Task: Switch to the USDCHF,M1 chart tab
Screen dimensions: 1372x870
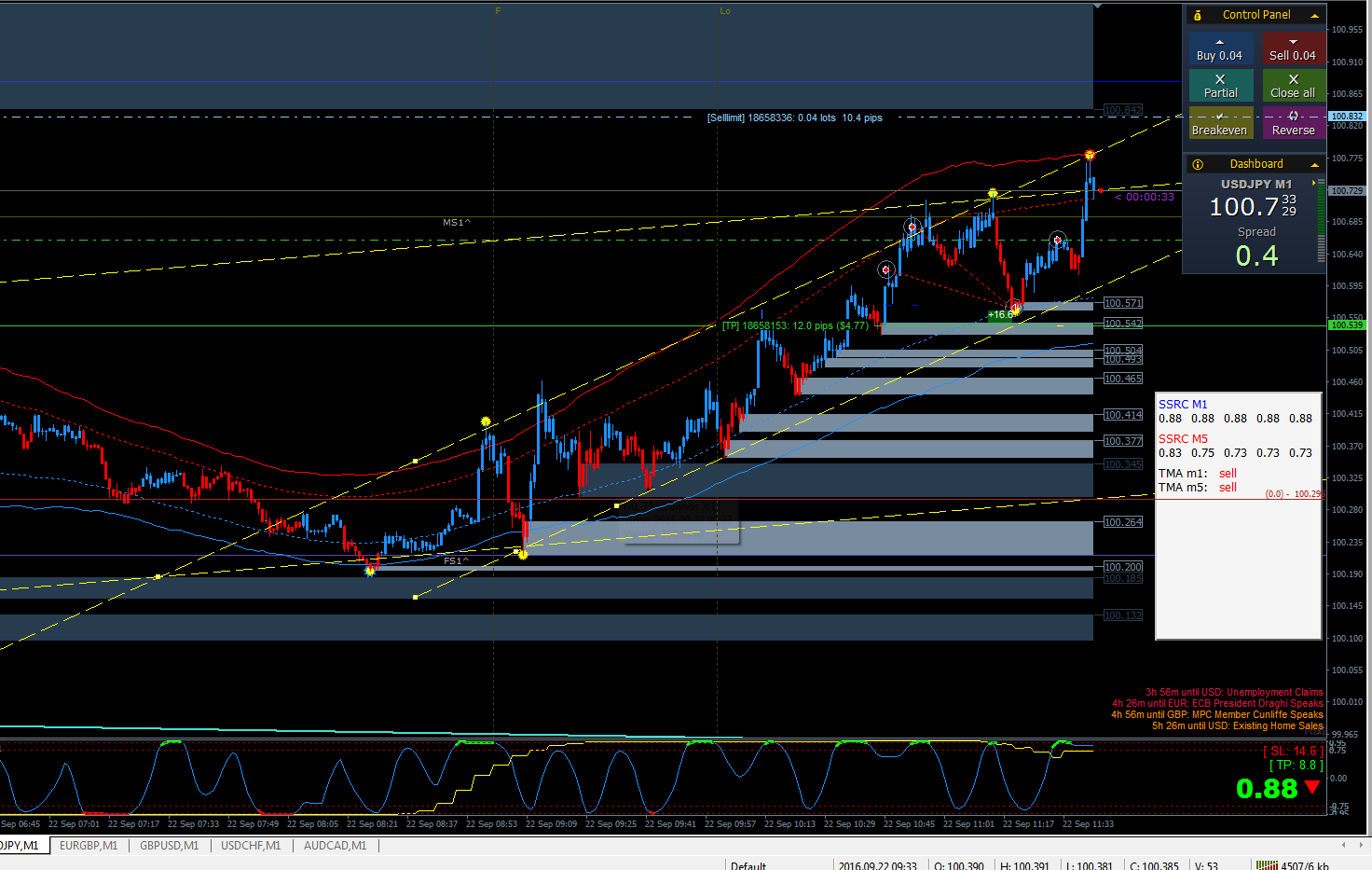Action: click(251, 846)
